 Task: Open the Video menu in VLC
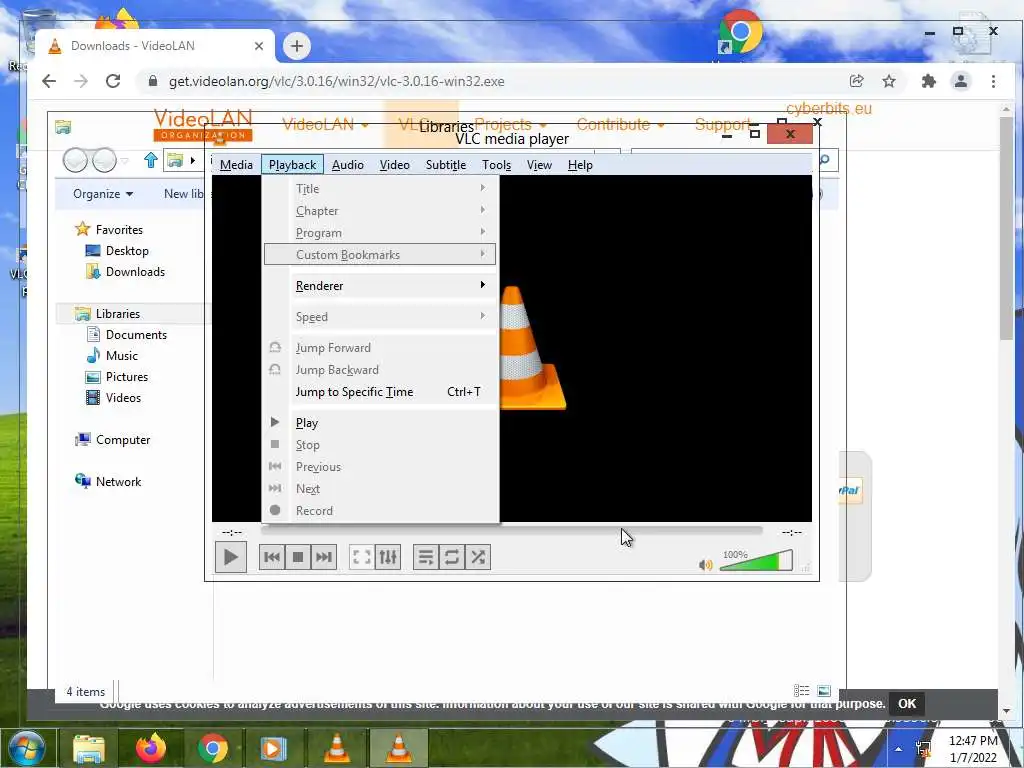click(394, 165)
